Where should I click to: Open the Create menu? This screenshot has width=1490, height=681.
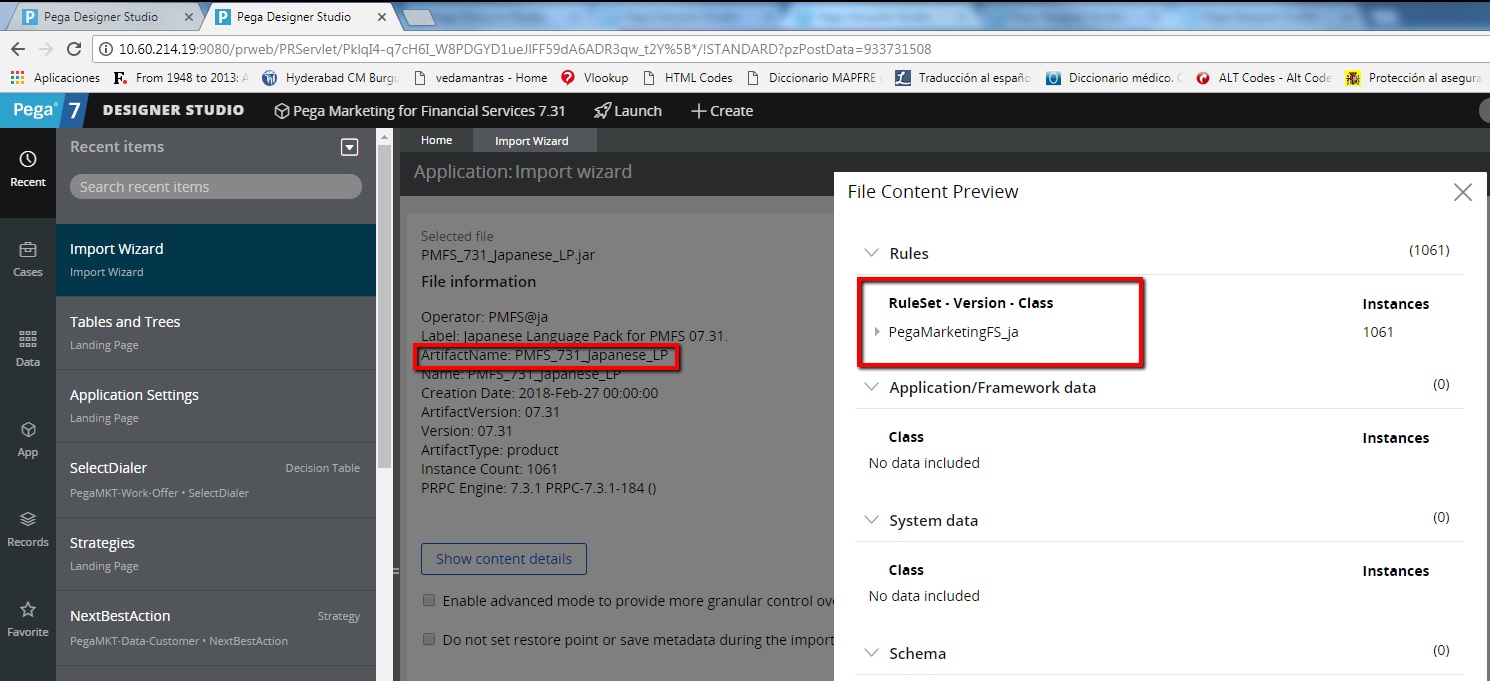[x=722, y=111]
